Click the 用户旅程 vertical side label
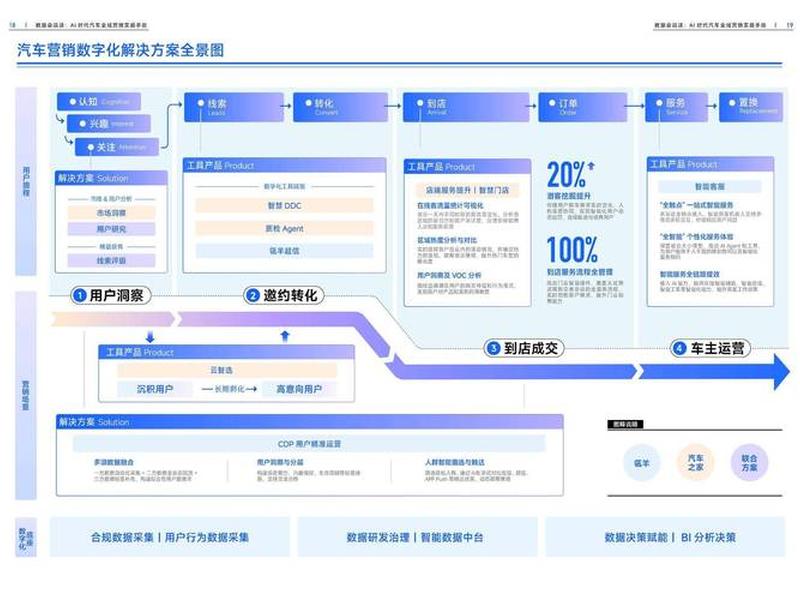The image size is (800, 600). click(x=26, y=181)
